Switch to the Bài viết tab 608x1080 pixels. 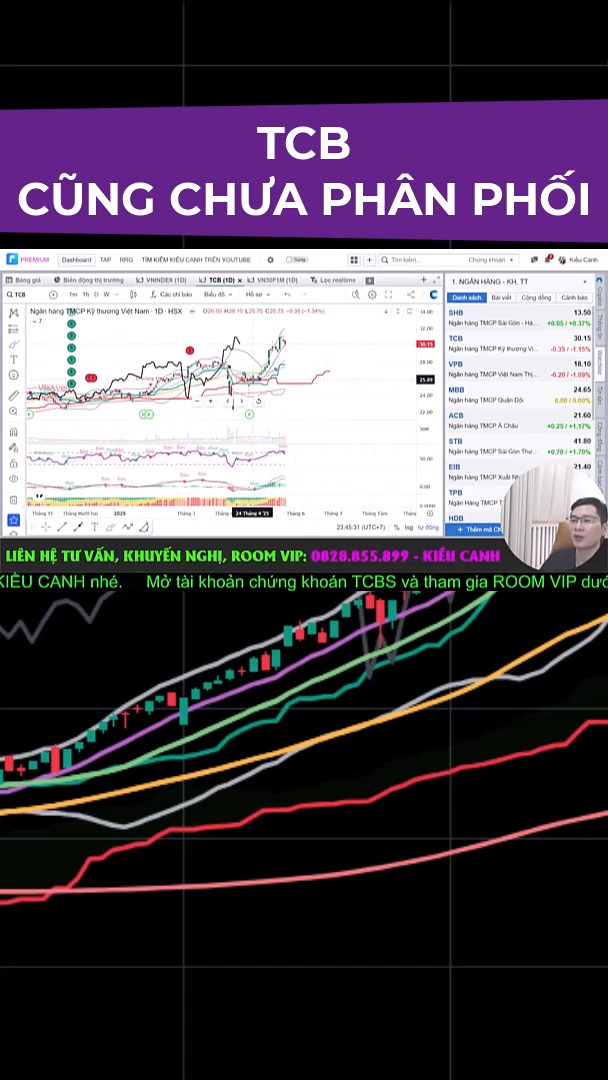501,298
